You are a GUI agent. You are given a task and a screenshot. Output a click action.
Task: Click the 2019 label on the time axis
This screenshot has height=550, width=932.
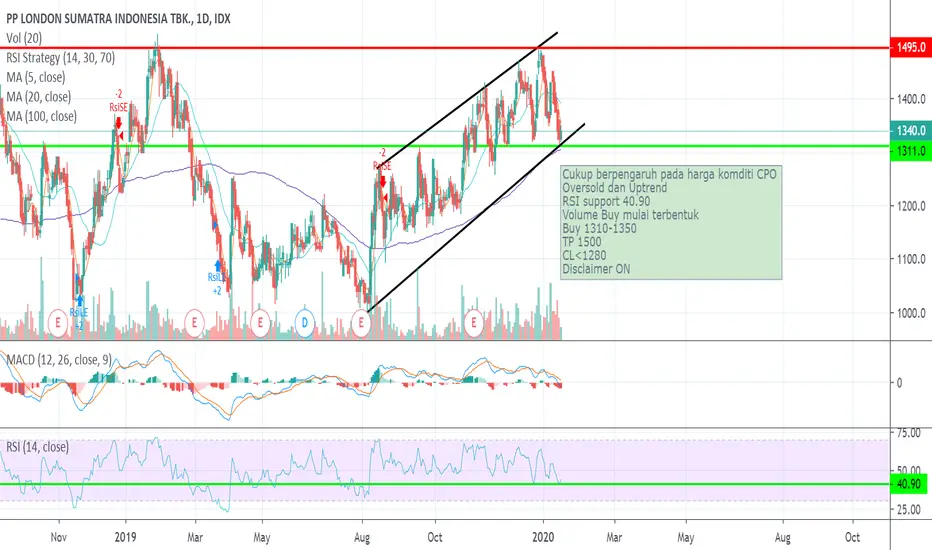(125, 538)
